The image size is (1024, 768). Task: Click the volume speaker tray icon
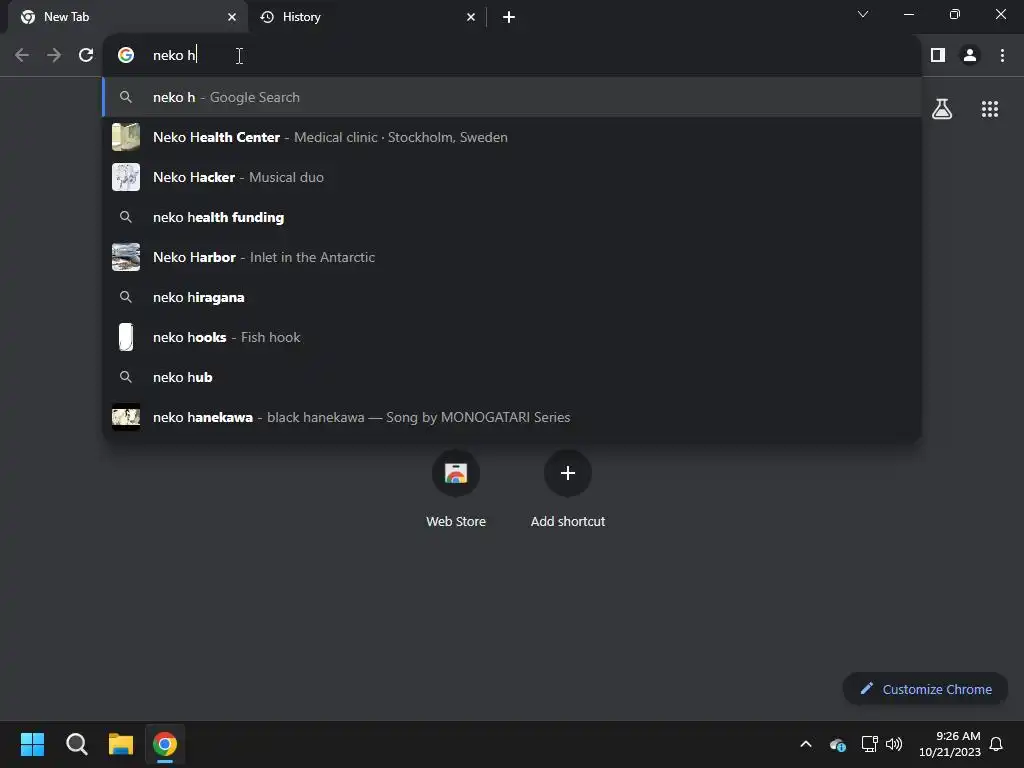point(894,744)
